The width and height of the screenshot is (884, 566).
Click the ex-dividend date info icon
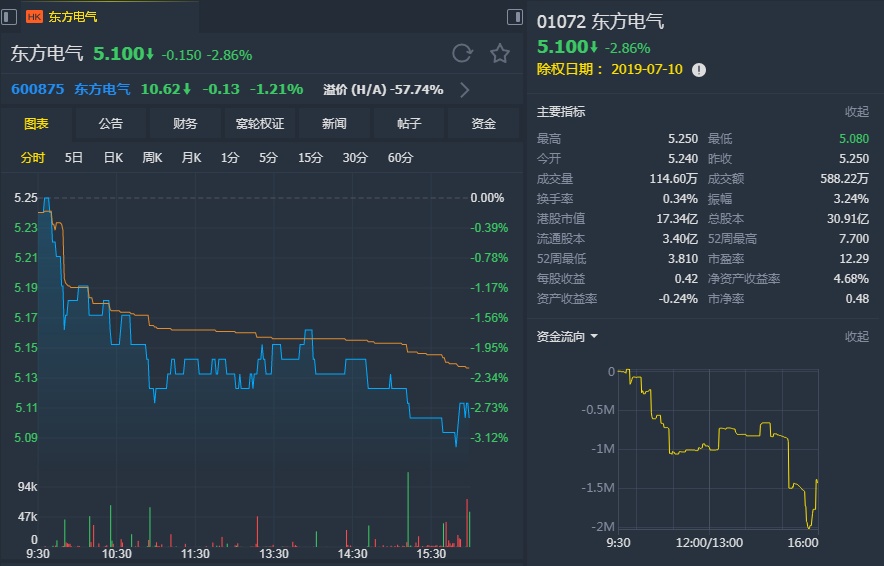click(699, 70)
